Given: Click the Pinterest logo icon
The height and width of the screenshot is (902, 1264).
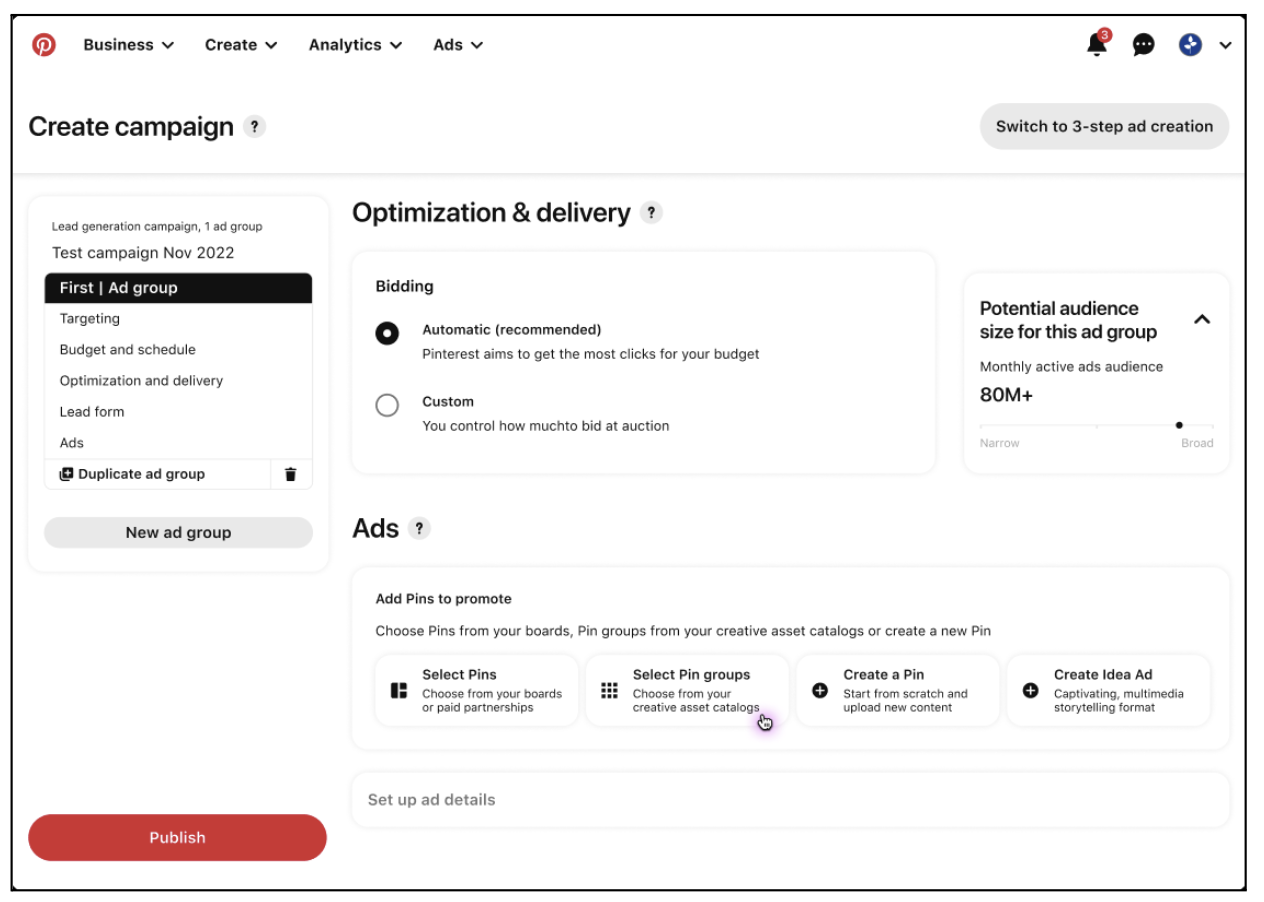Looking at the screenshot, I should 44,45.
